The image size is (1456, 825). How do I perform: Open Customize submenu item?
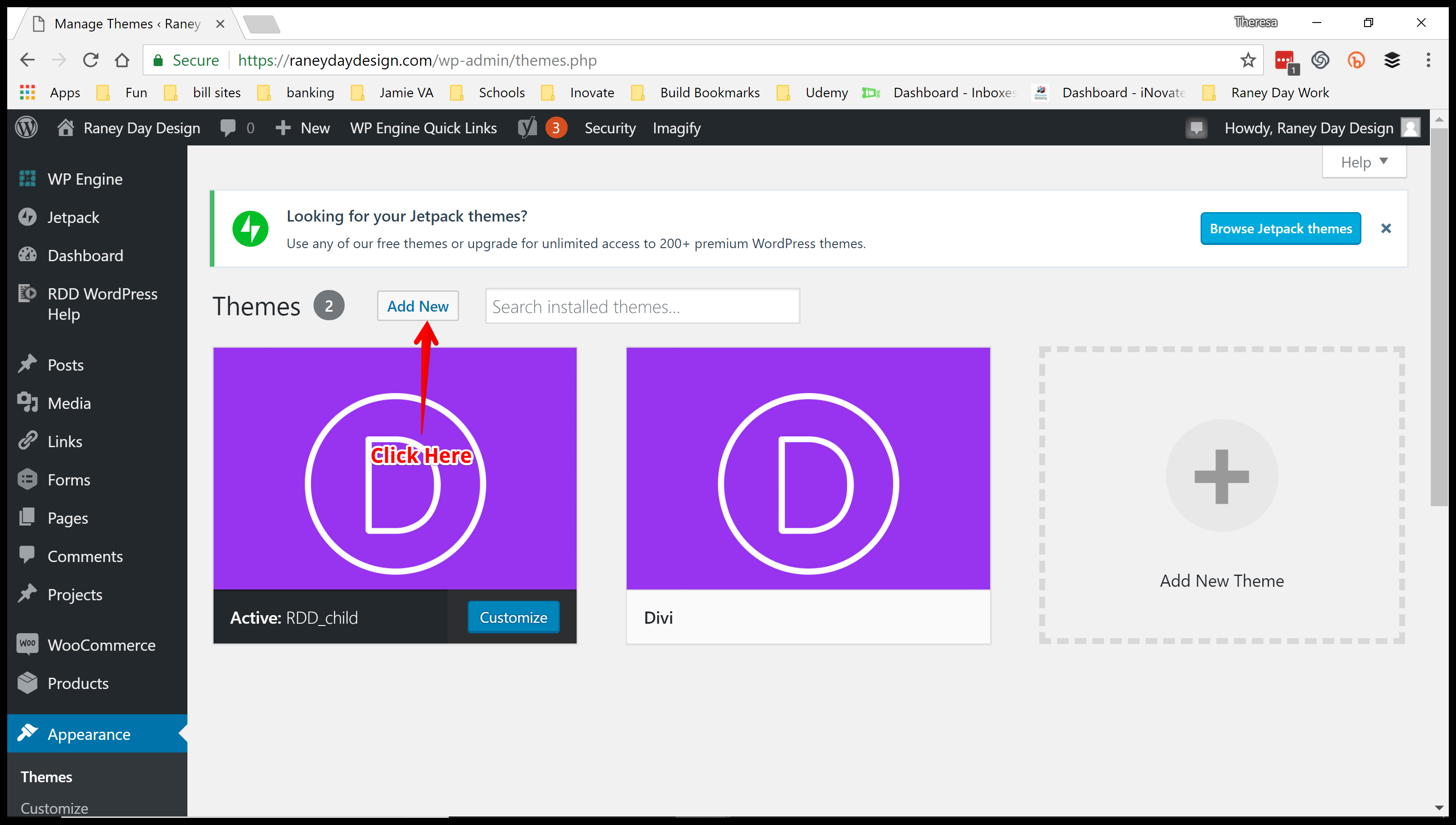[x=55, y=808]
